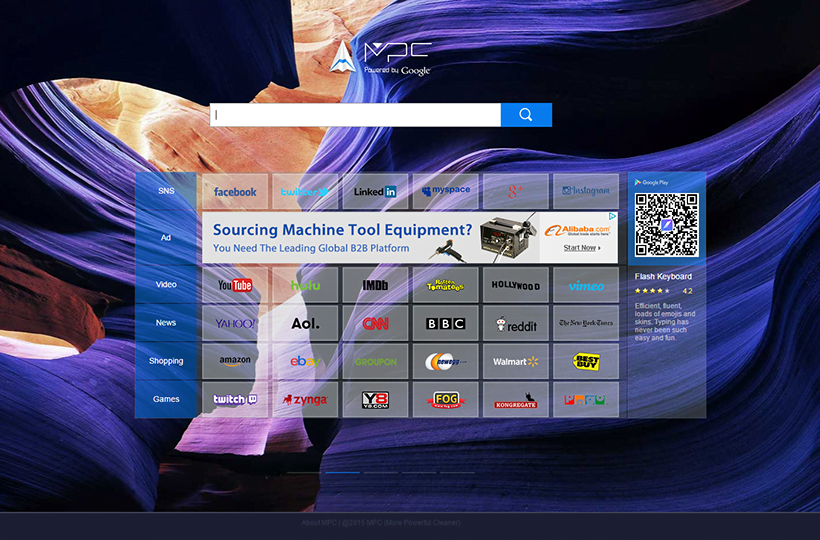Select the Video category
This screenshot has width=820, height=540.
point(166,284)
